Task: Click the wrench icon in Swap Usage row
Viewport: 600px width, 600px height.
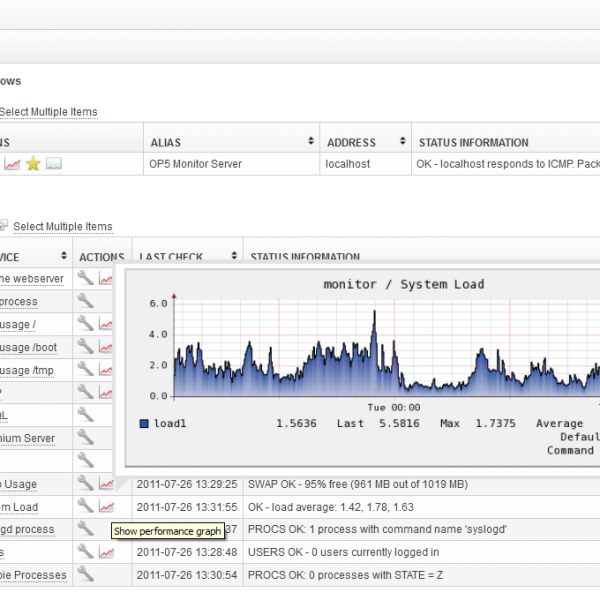Action: pos(85,484)
